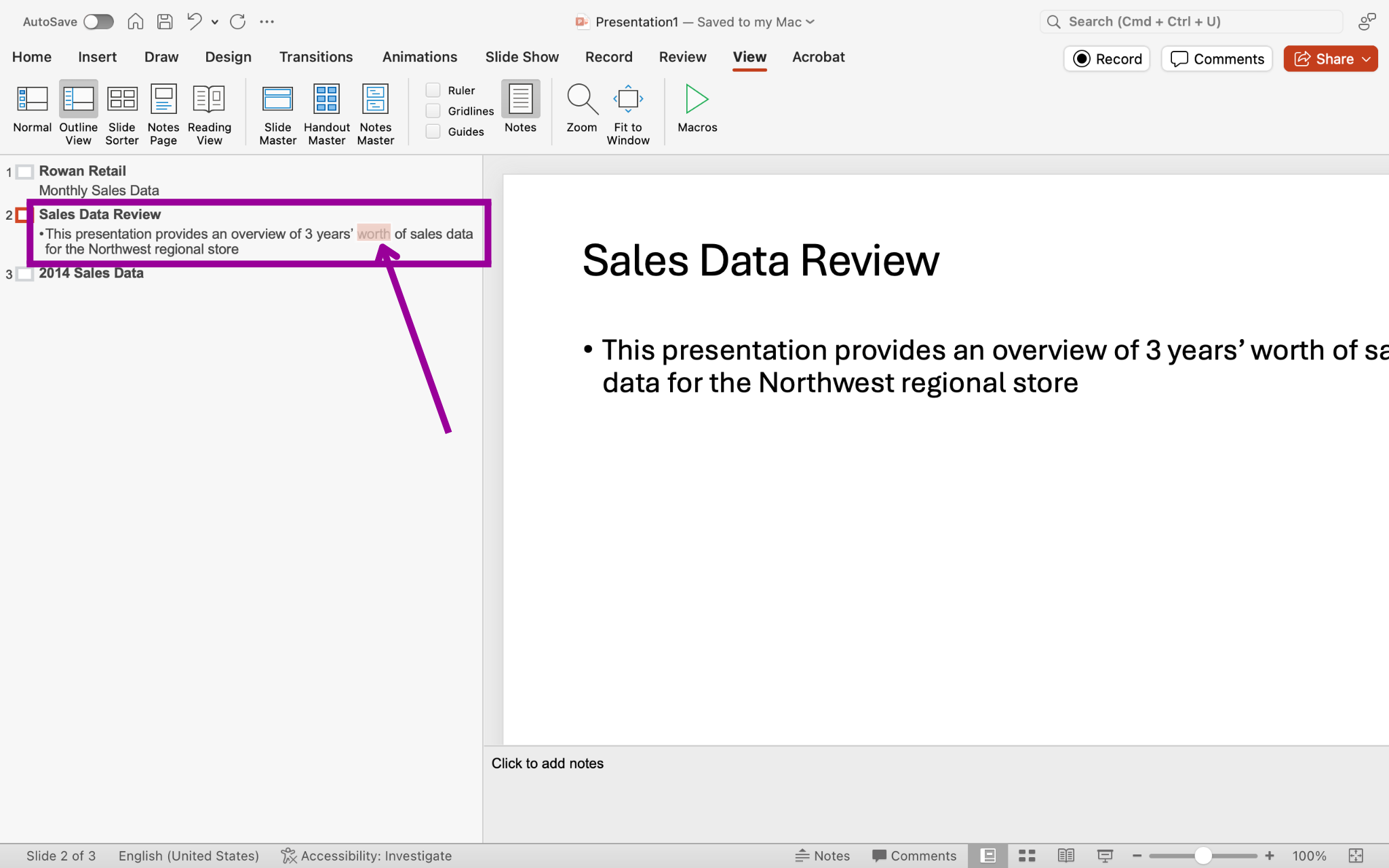
Task: Click the 2014 Sales Data outline title
Action: 91,273
